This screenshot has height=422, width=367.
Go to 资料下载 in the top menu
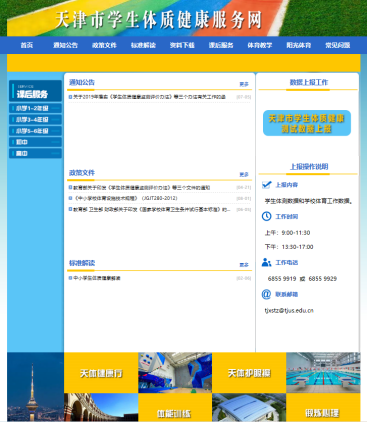(x=182, y=45)
